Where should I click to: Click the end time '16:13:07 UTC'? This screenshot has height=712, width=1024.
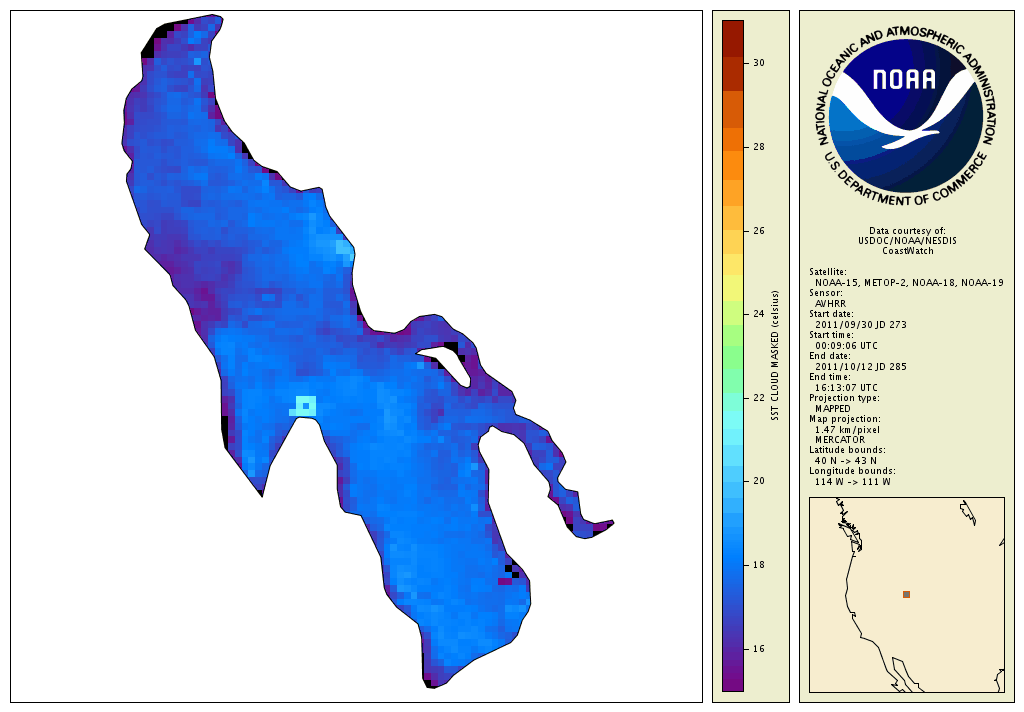(846, 387)
